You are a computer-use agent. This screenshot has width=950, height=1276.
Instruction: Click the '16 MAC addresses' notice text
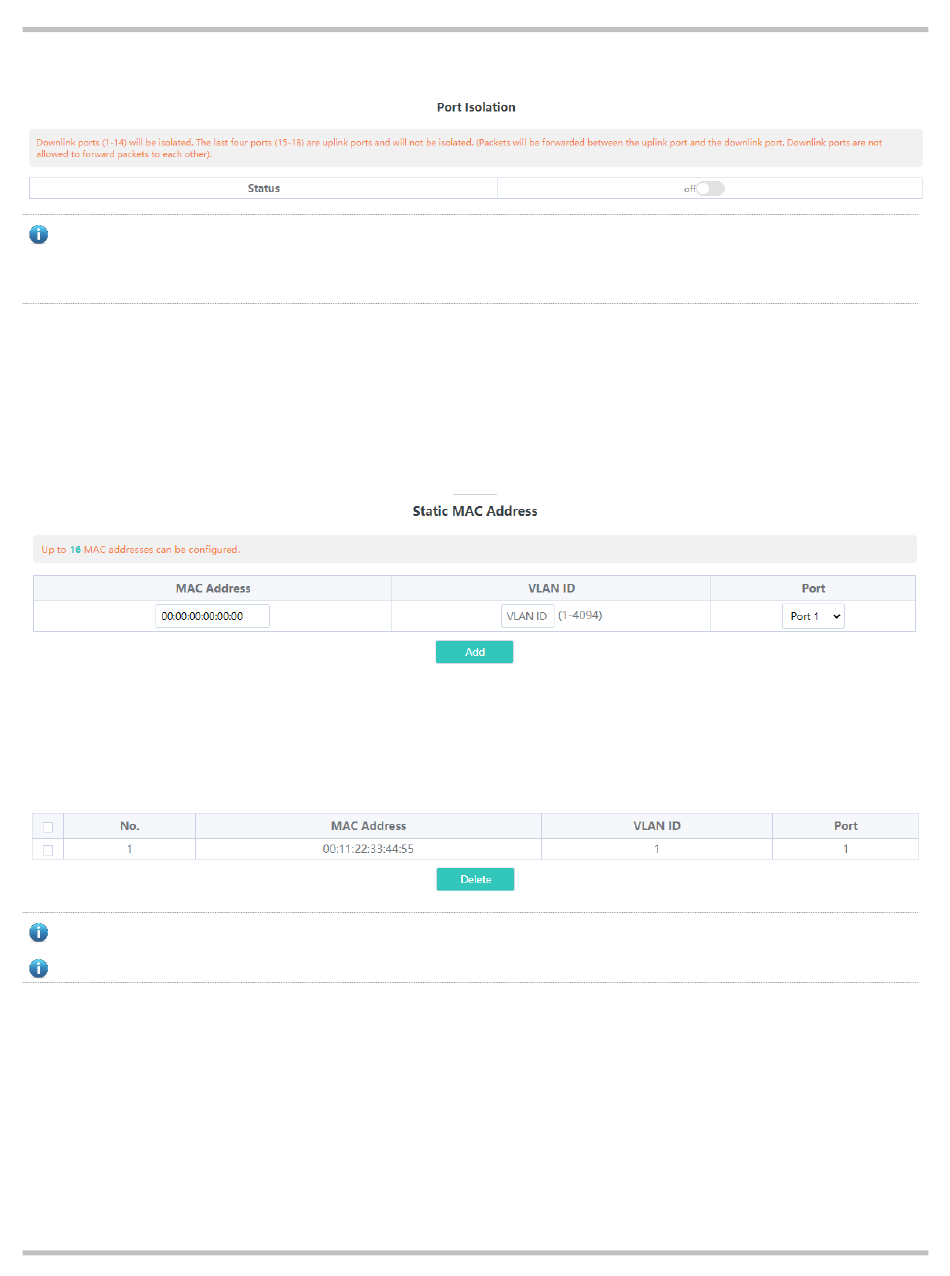[x=141, y=549]
